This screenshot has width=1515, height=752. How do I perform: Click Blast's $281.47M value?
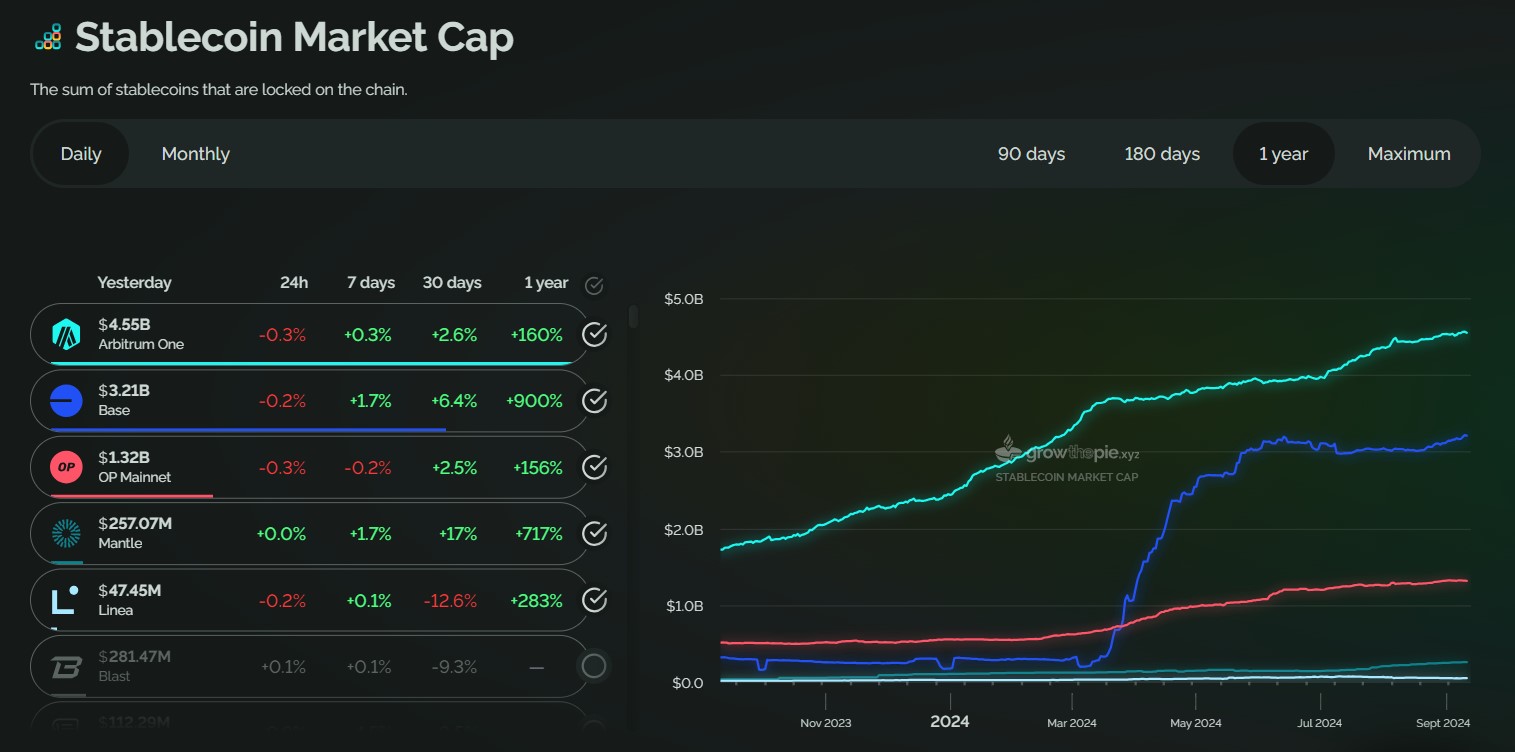pyautogui.click(x=134, y=657)
